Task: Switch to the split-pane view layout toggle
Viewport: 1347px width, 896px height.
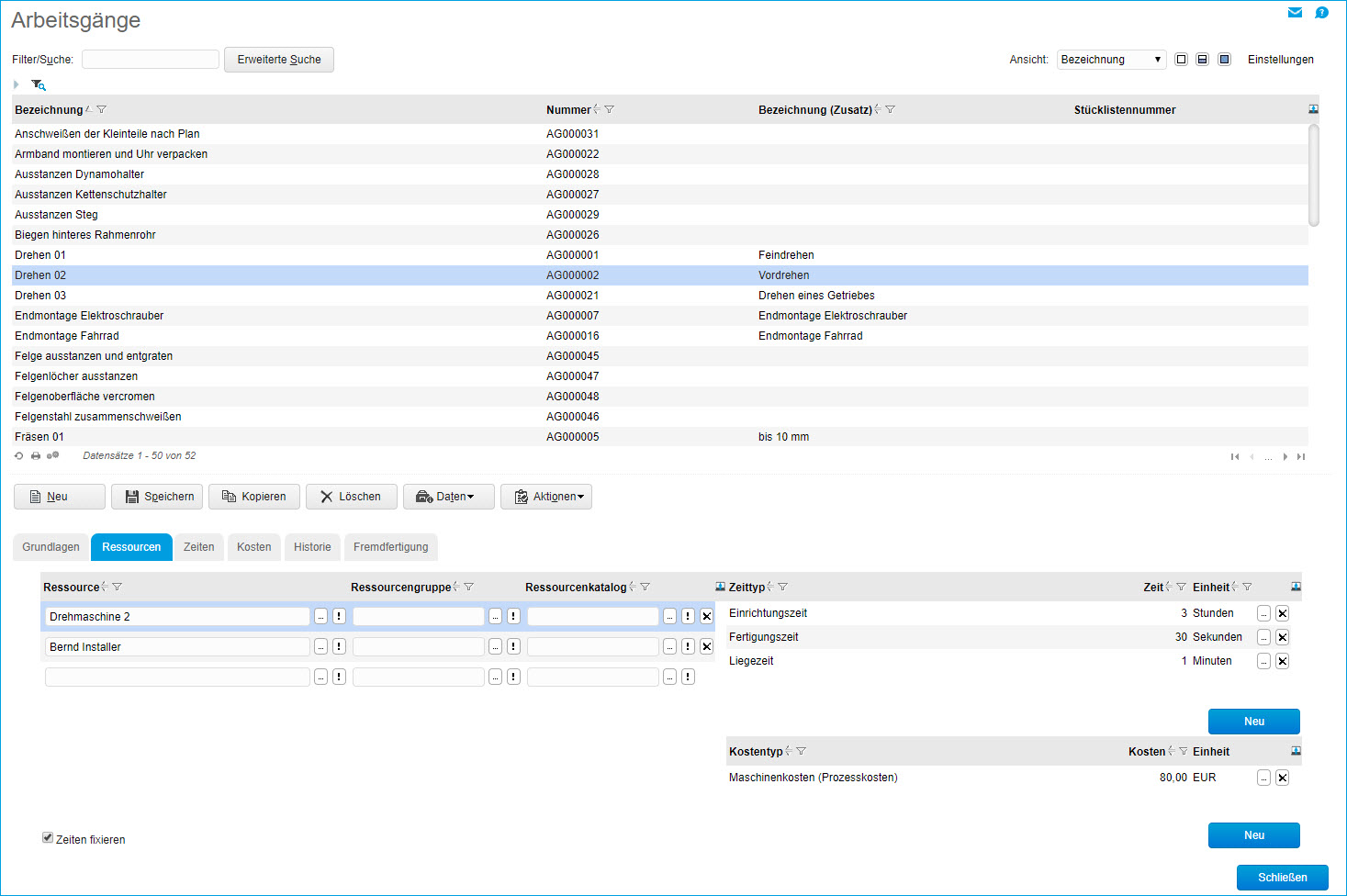Action: (1202, 60)
